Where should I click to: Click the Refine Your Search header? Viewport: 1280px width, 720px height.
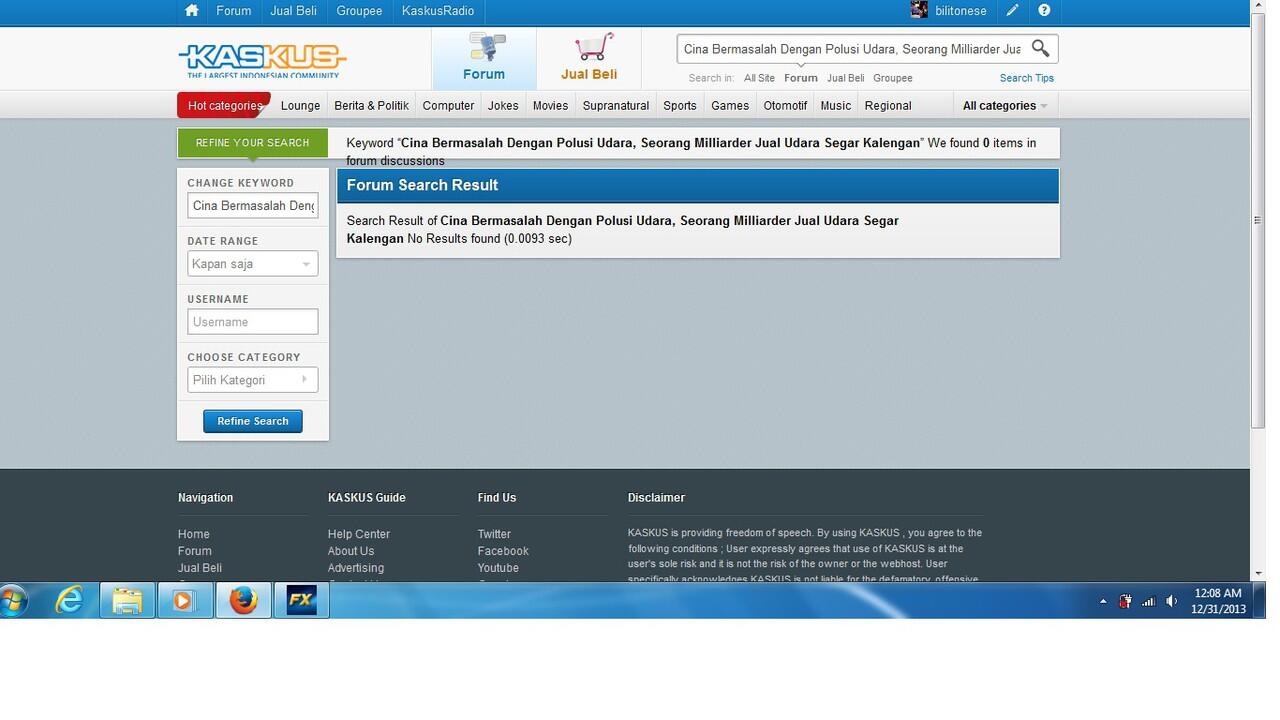click(252, 143)
